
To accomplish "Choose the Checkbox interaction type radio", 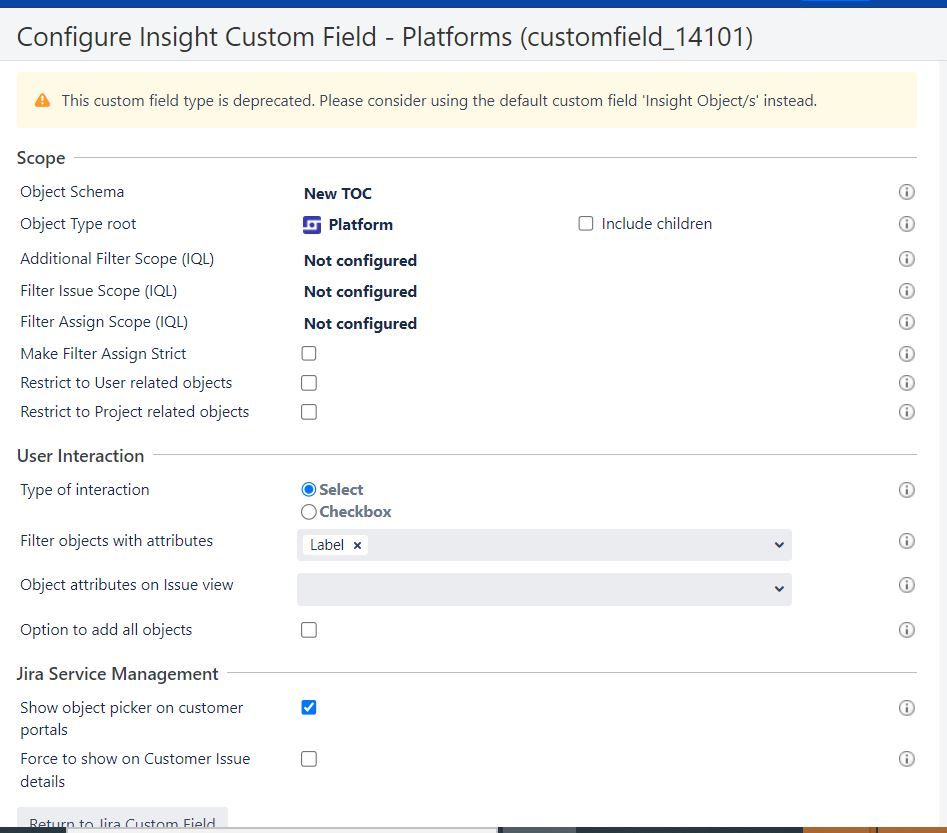I will coord(309,512).
